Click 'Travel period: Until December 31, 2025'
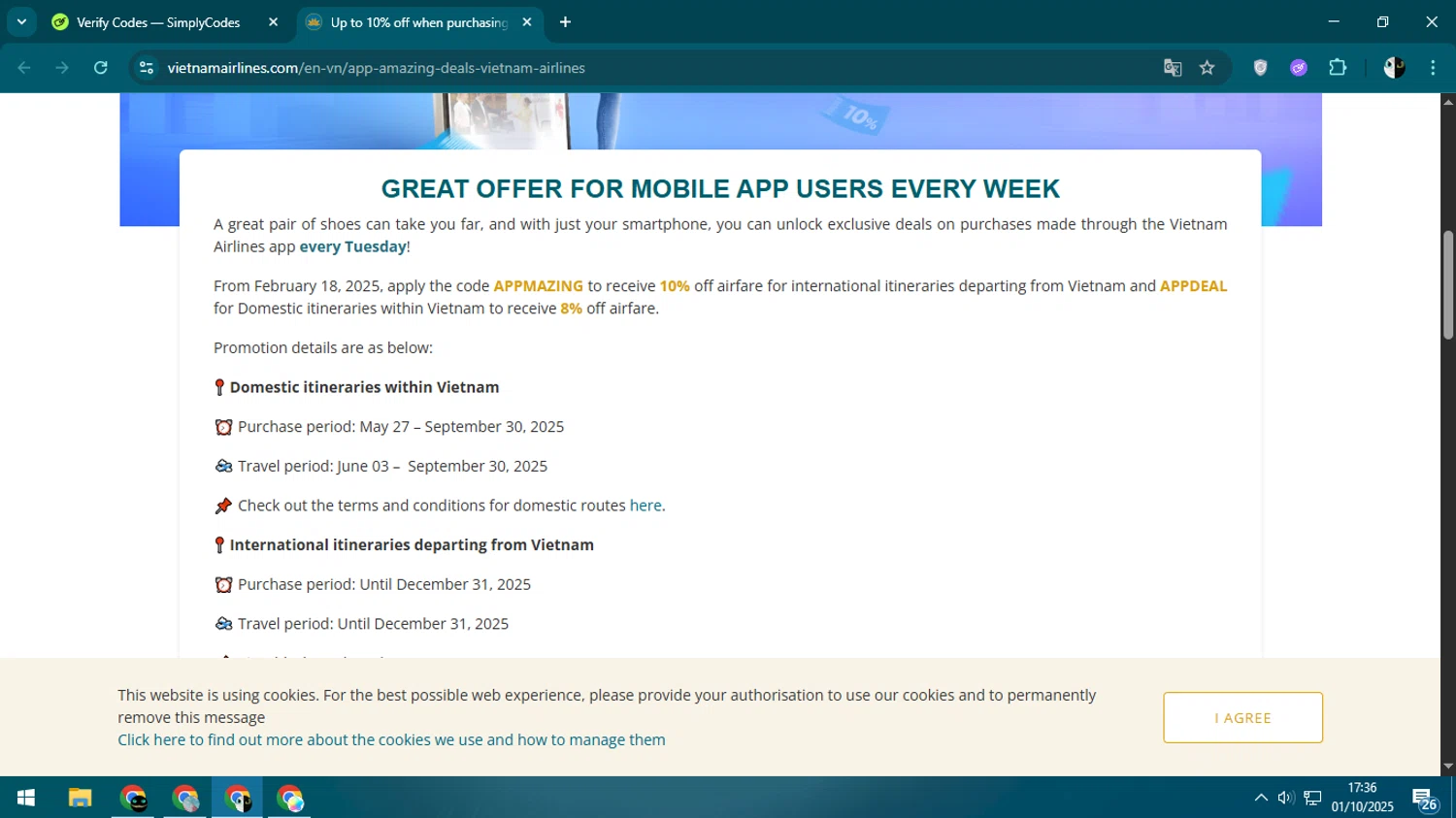 [373, 624]
